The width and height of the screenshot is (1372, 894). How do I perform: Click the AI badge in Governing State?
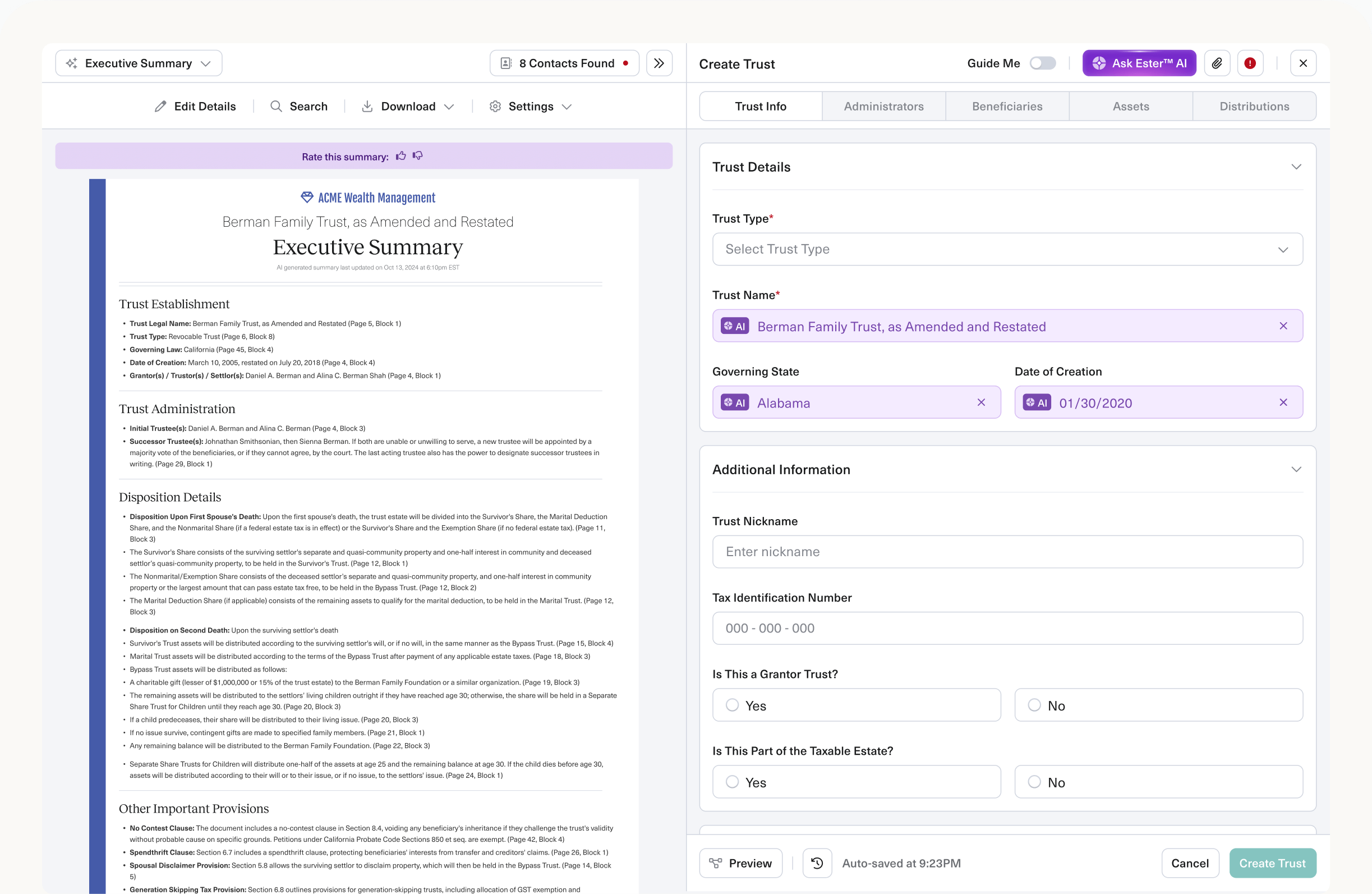(x=735, y=402)
